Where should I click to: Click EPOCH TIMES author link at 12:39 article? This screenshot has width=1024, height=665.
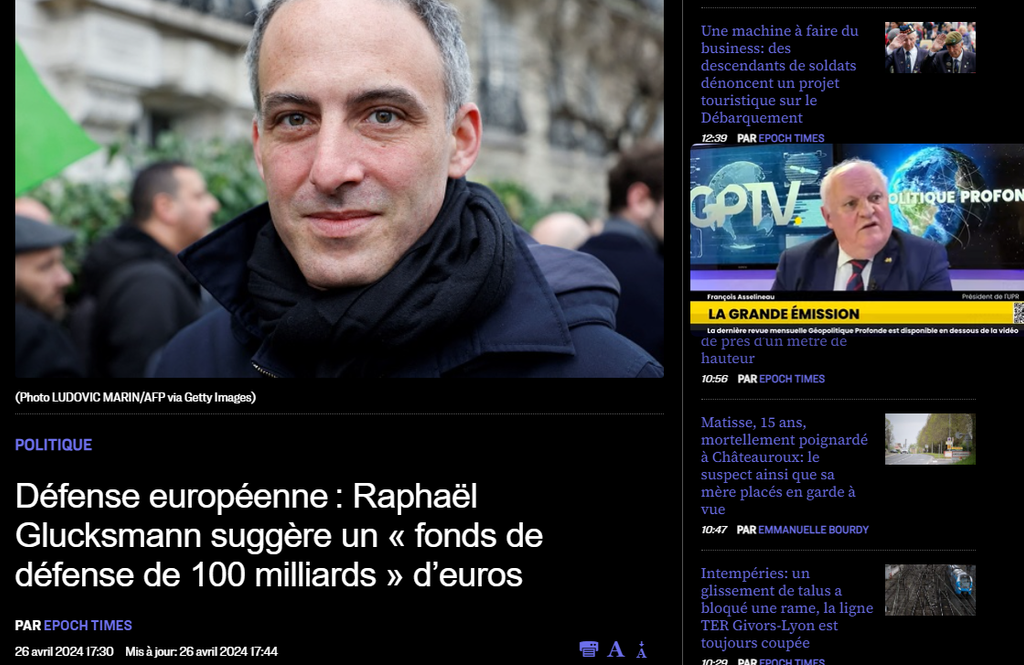coord(791,138)
